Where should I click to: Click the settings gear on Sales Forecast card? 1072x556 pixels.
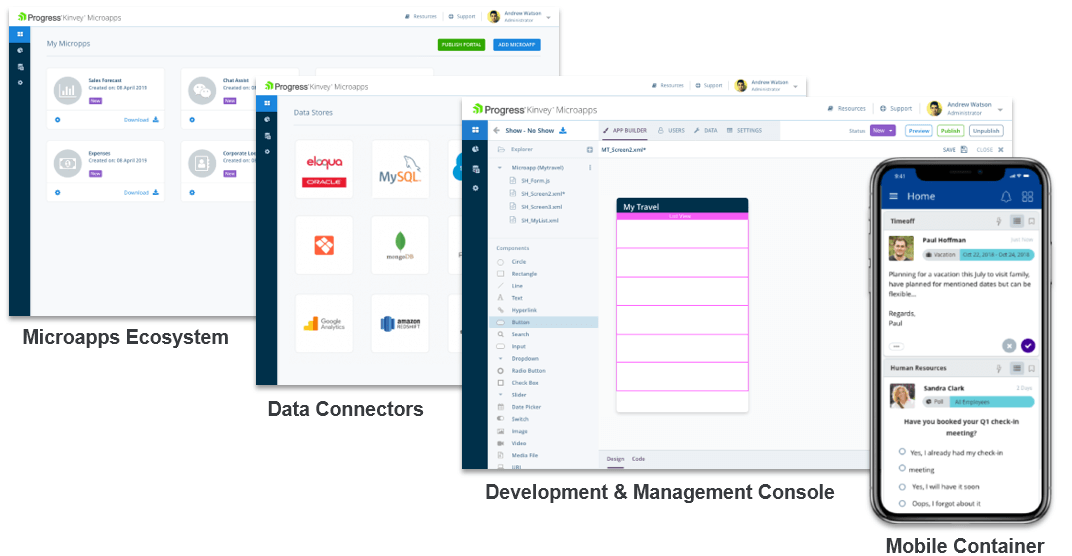click(57, 120)
